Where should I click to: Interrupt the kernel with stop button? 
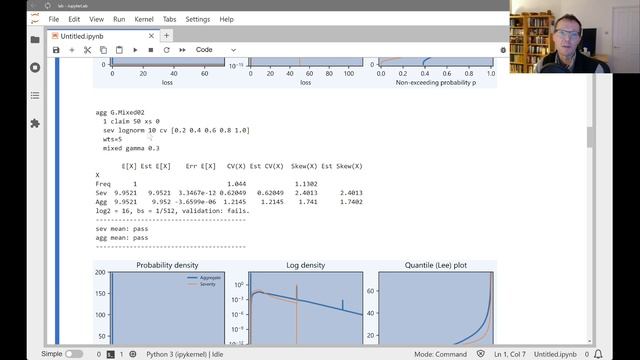[x=151, y=50]
